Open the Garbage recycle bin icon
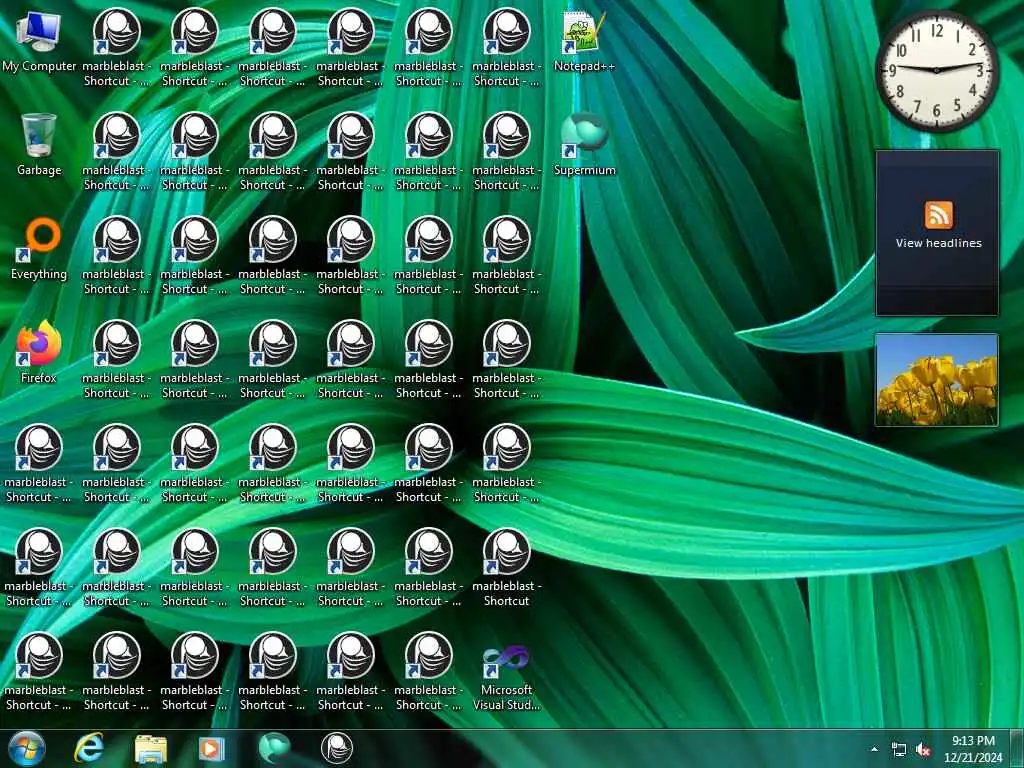This screenshot has width=1024, height=768. coord(39,145)
